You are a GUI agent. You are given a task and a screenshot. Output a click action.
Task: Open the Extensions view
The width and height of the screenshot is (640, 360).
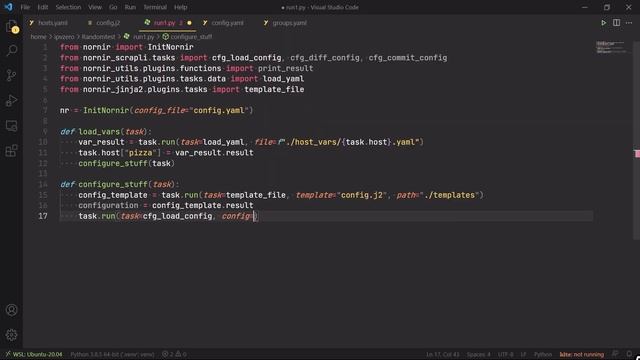pos(11,151)
